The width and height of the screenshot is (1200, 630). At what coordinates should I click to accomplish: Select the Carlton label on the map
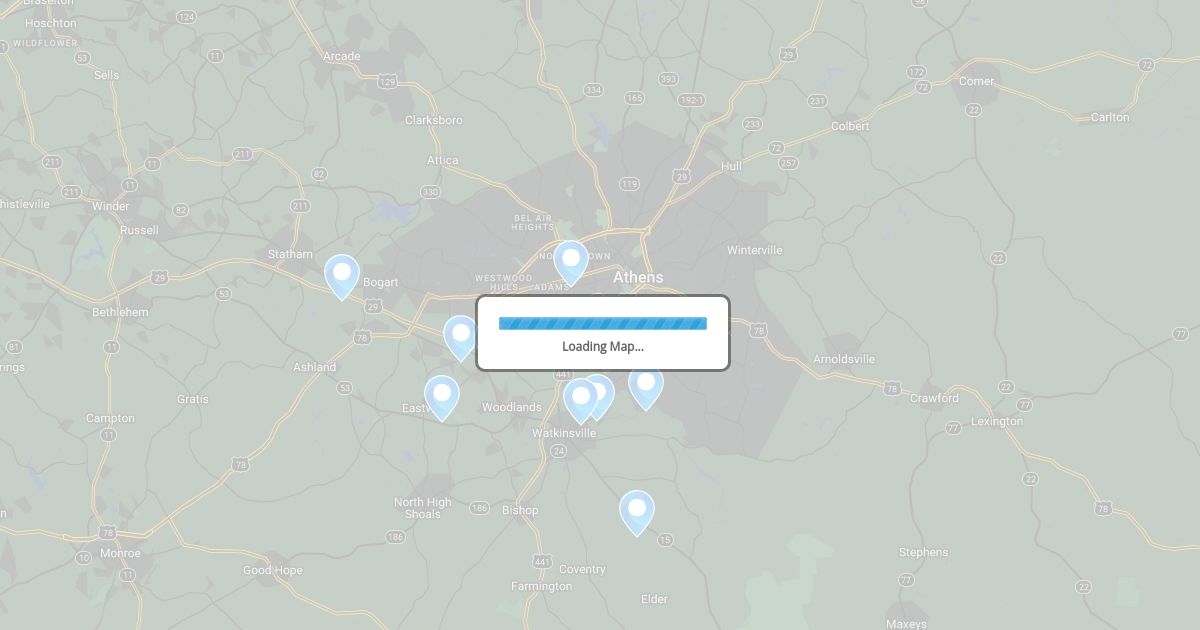(x=1110, y=117)
